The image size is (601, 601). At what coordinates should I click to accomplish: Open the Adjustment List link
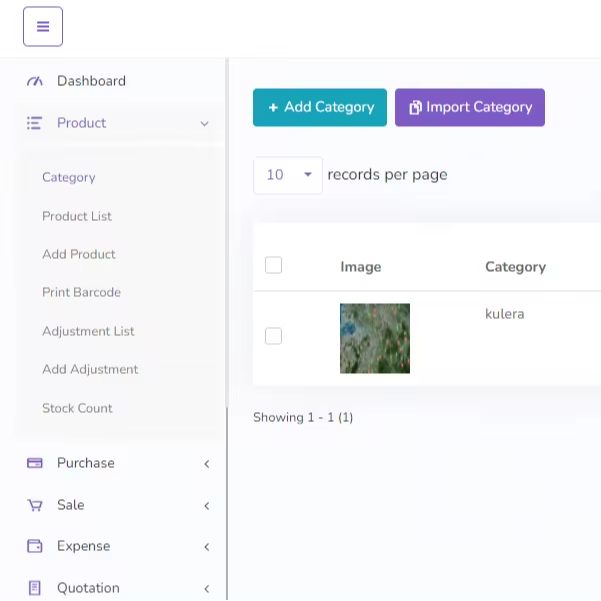88,331
